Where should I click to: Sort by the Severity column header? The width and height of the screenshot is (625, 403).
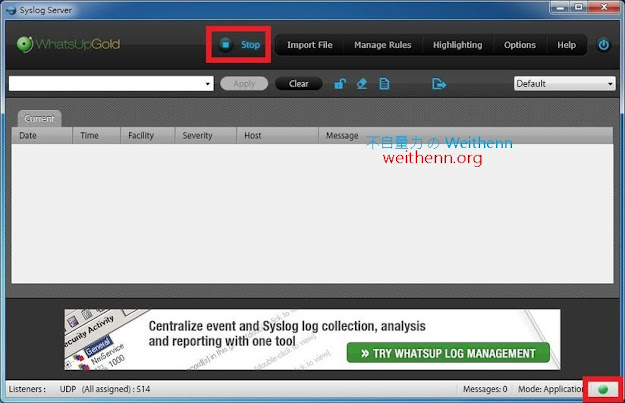pos(205,136)
